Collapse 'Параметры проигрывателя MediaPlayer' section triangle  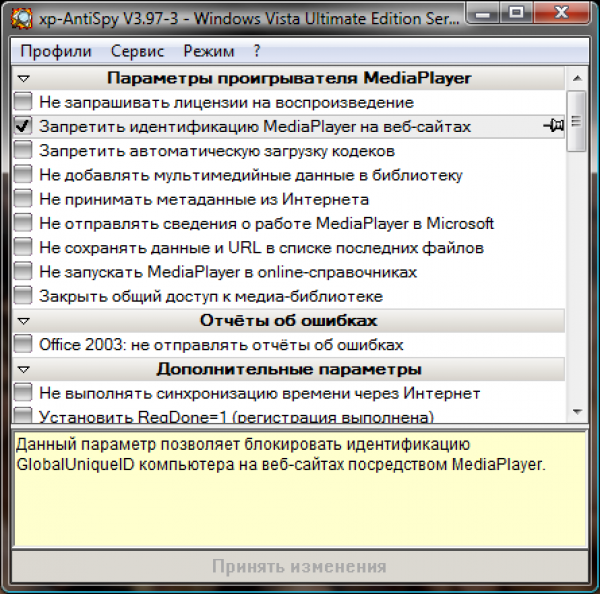(24, 79)
